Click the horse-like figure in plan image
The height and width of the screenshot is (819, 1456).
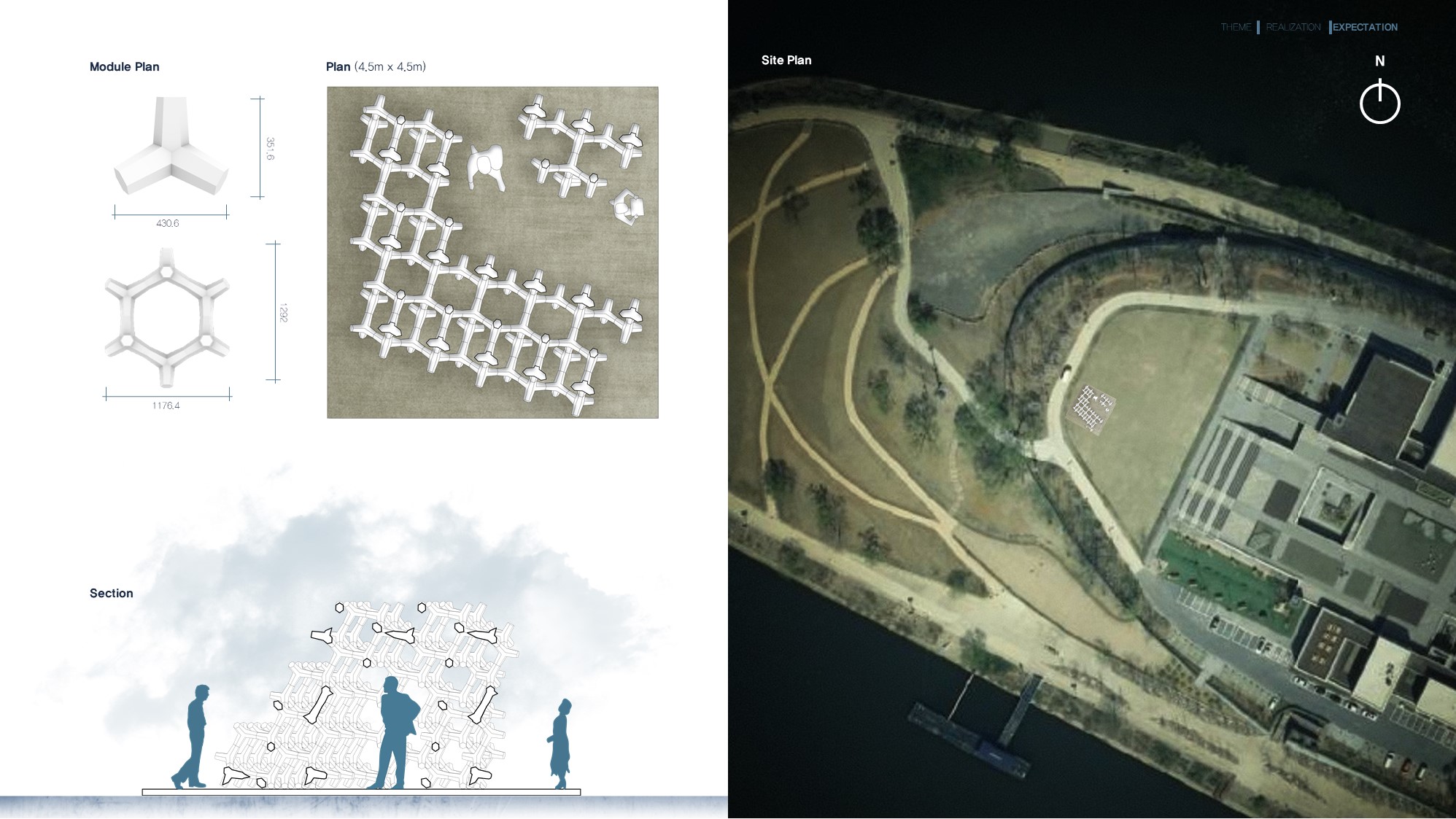pyautogui.click(x=487, y=167)
